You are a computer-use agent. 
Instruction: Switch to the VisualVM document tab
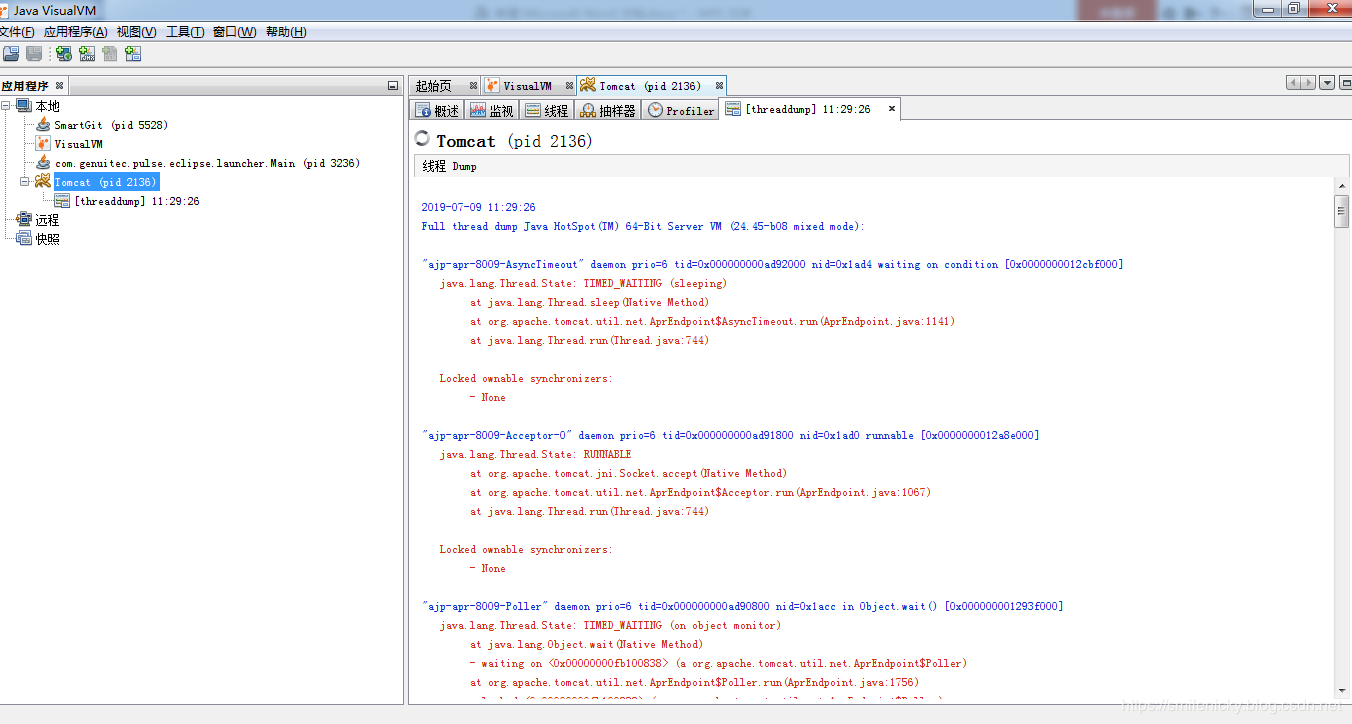coord(527,86)
